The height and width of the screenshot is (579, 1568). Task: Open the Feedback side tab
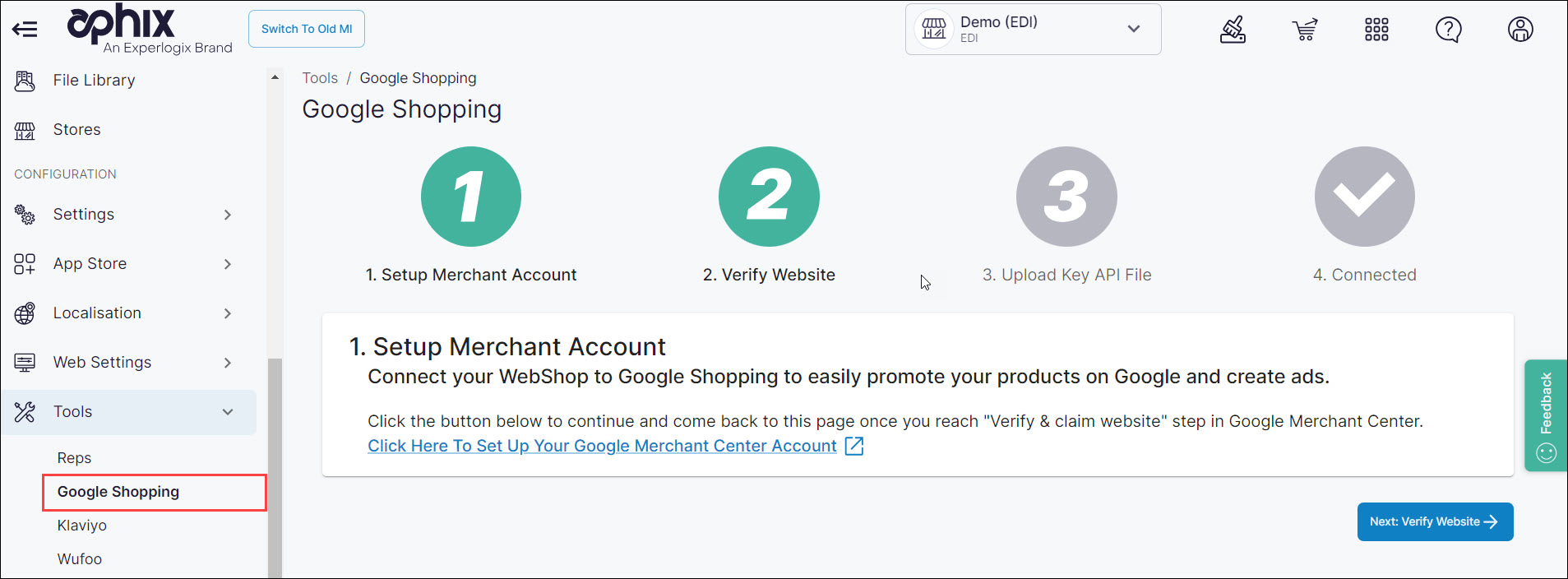(x=1546, y=415)
